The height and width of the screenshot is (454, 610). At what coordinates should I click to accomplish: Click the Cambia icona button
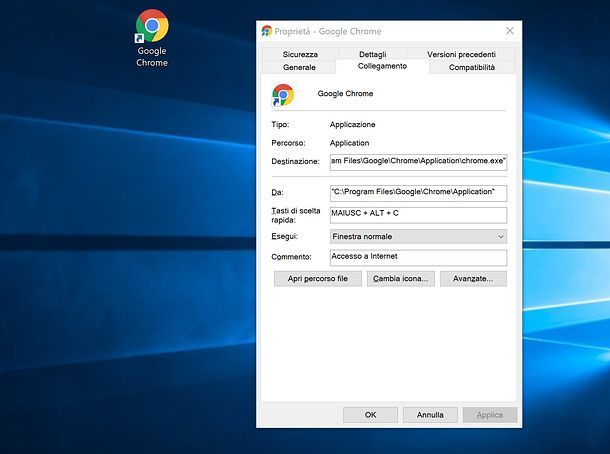400,279
